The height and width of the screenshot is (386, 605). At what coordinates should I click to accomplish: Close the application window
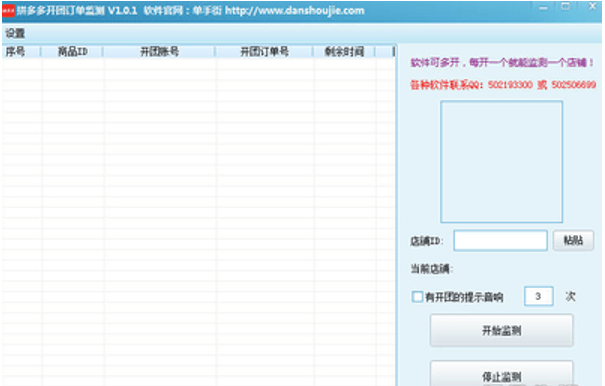click(x=592, y=6)
